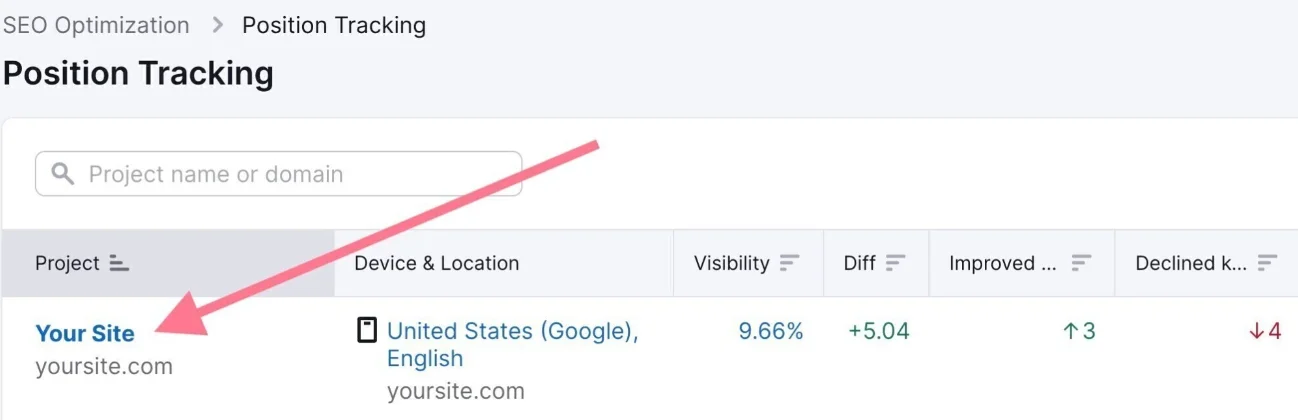Go to SEO Optimization breadcrumb
Viewport: 1298px width, 420px height.
click(x=96, y=25)
